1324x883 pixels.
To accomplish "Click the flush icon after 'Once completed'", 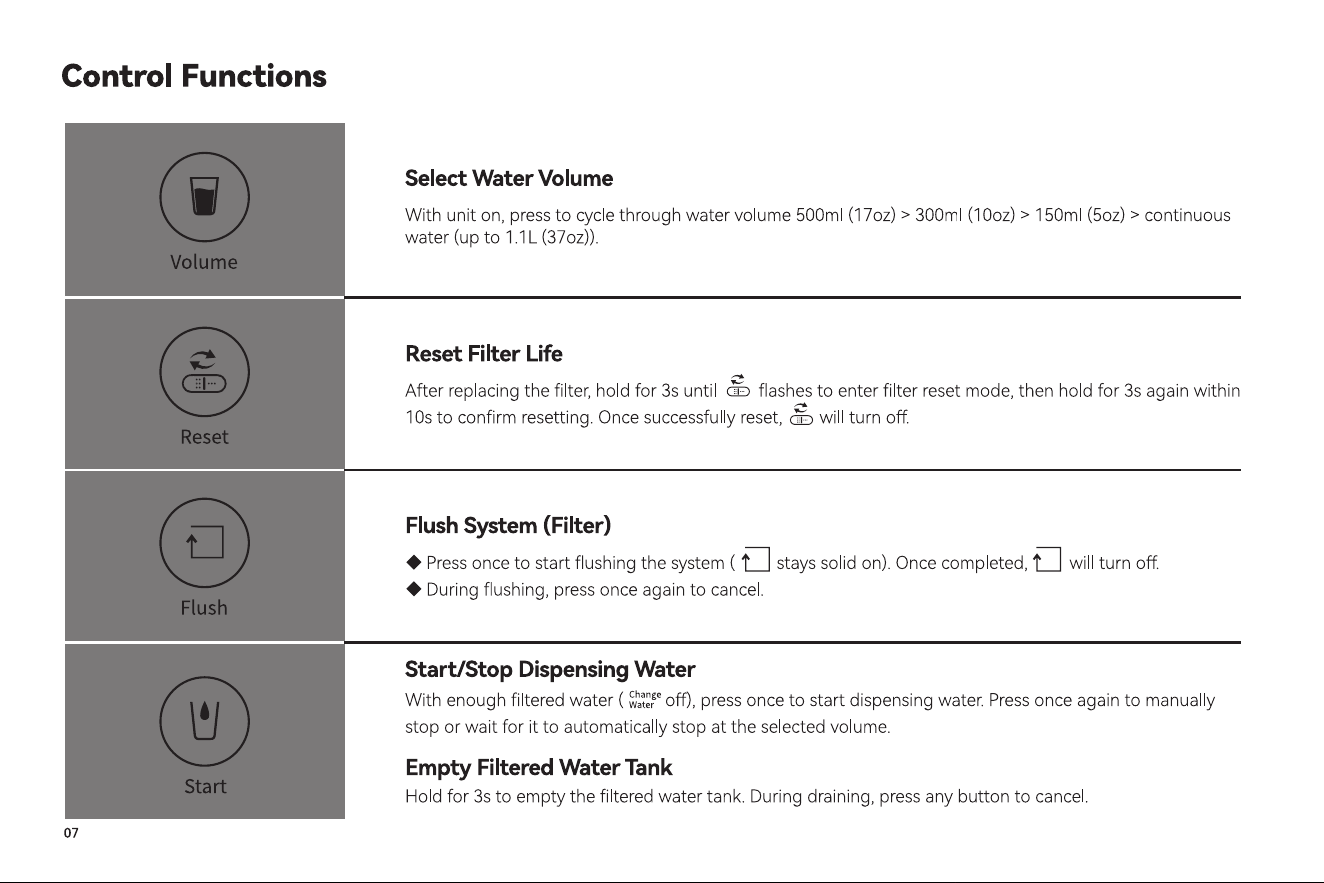I will point(1047,560).
